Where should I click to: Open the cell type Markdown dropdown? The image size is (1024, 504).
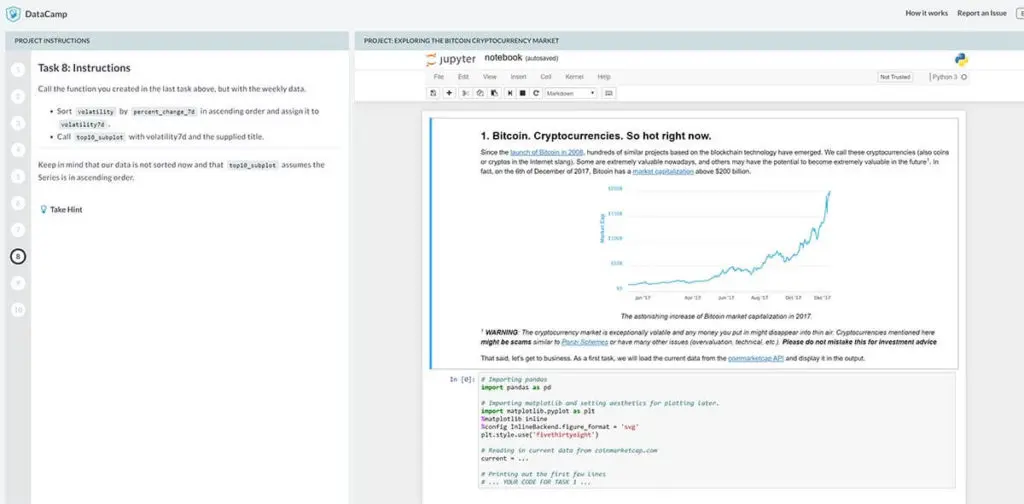click(571, 93)
